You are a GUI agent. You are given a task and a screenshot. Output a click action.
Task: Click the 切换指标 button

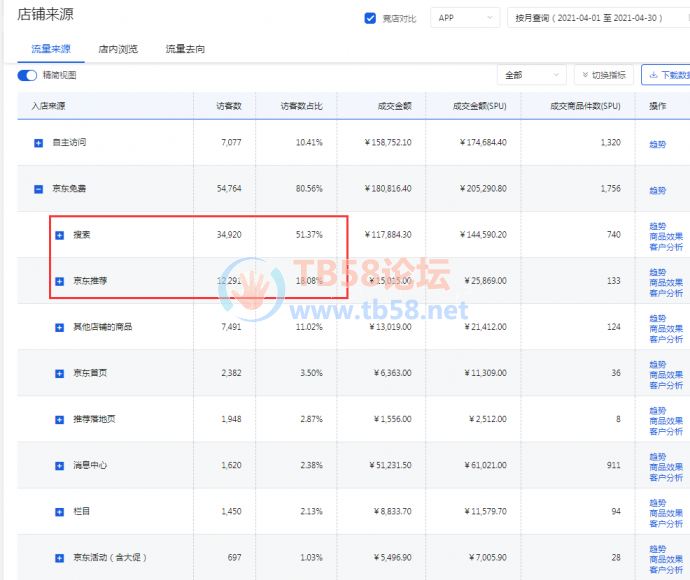(x=604, y=75)
